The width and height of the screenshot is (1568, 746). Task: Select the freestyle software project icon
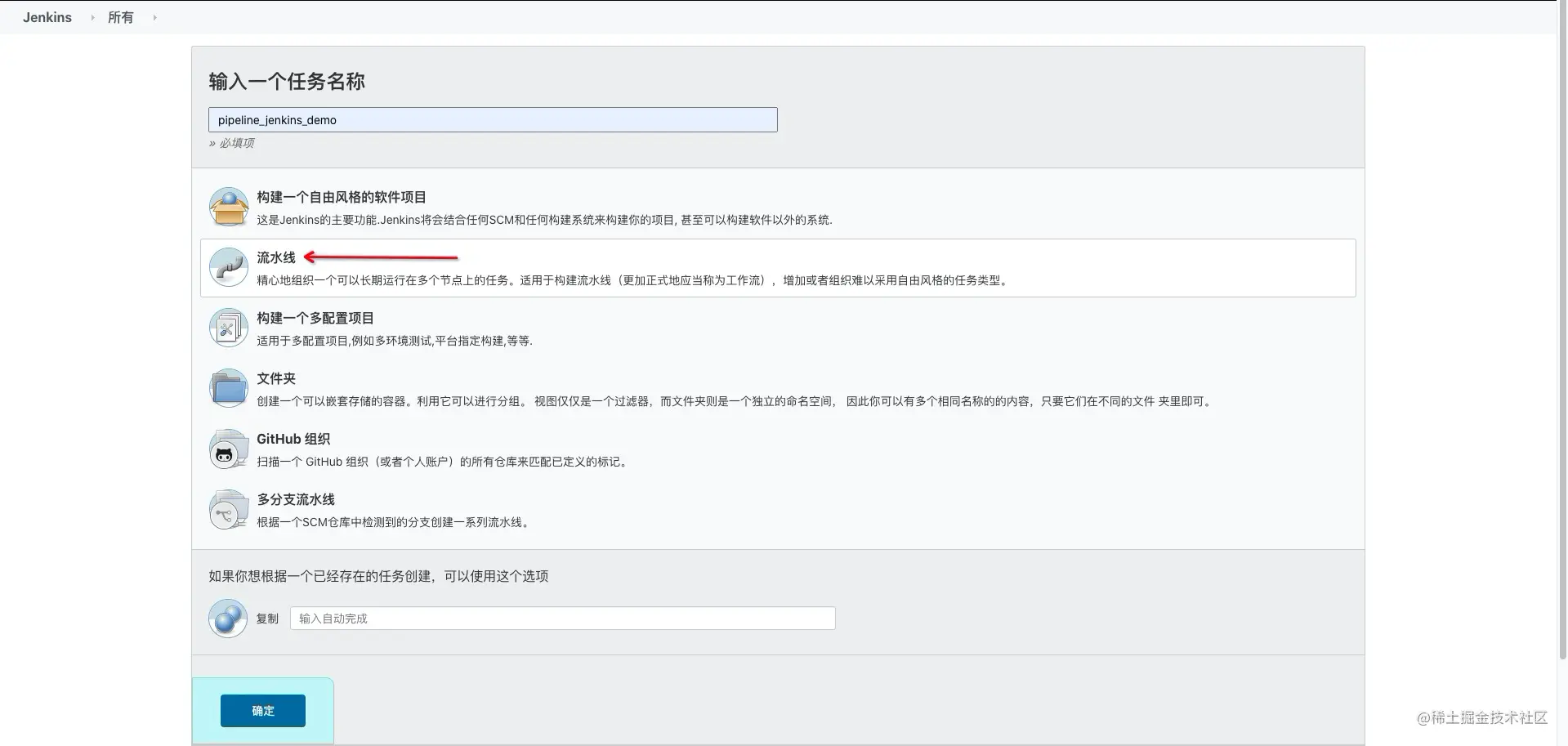tap(229, 207)
